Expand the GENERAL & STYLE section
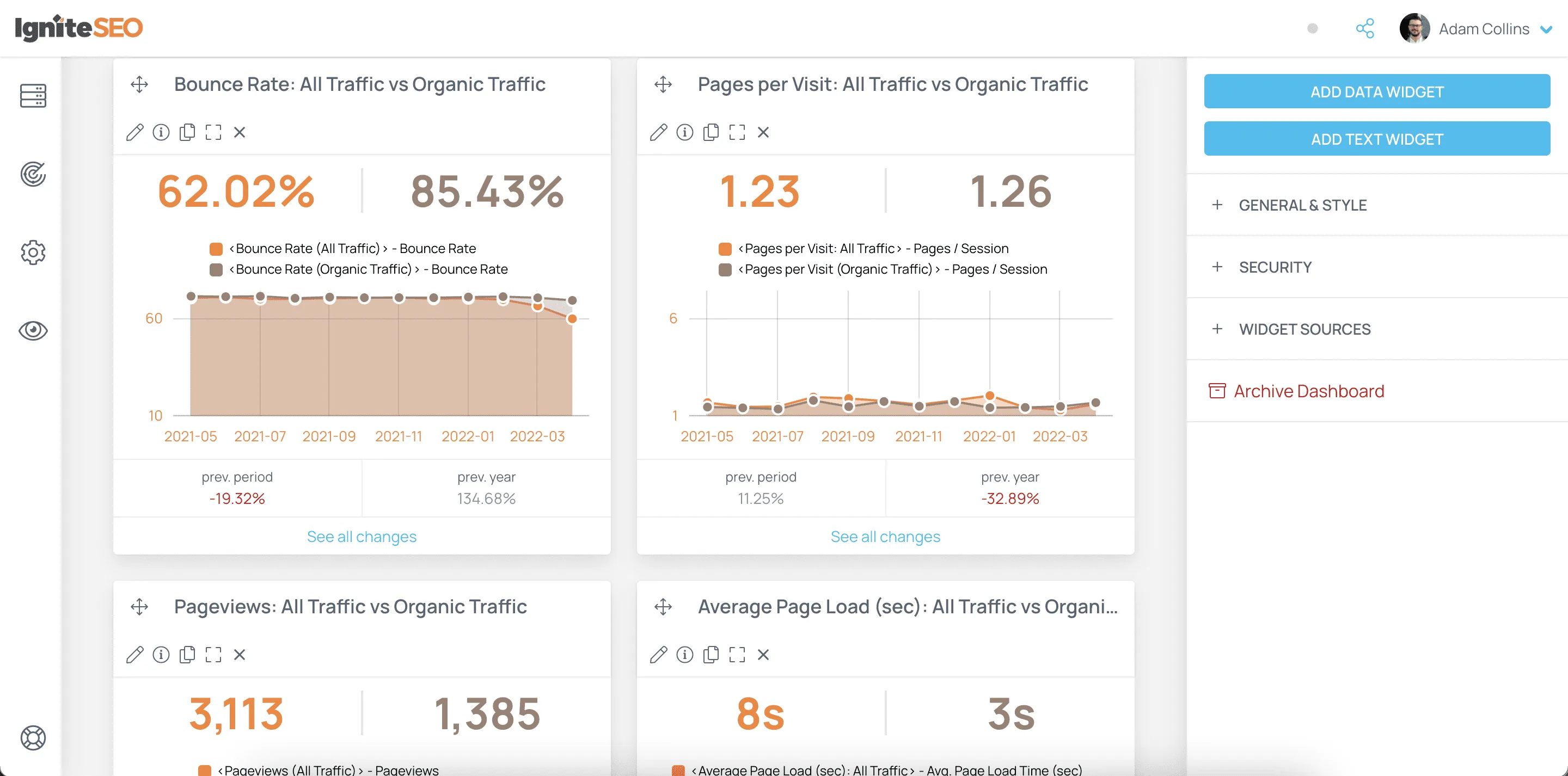1568x776 pixels. click(1304, 205)
